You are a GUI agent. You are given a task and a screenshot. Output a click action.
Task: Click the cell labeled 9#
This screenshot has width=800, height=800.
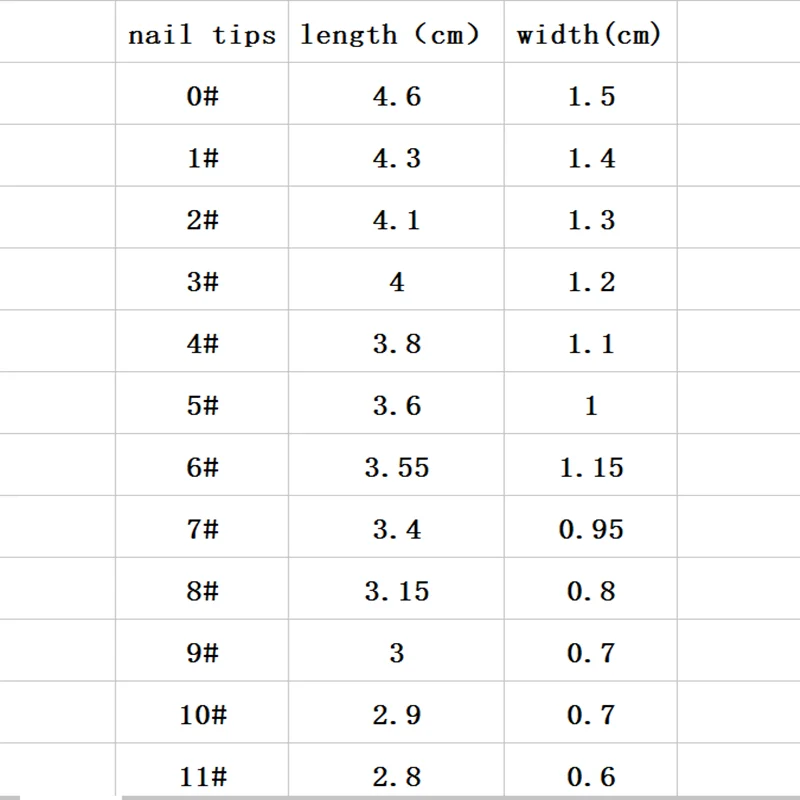point(202,651)
